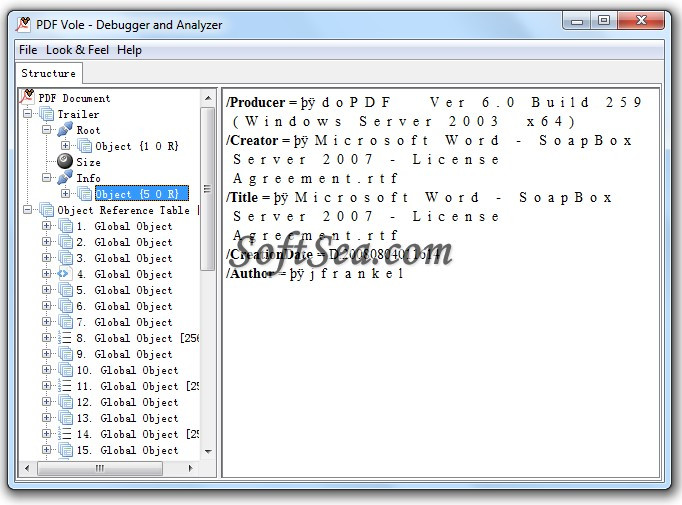
Task: Expand 1. Global Object
Action: [x=47, y=226]
